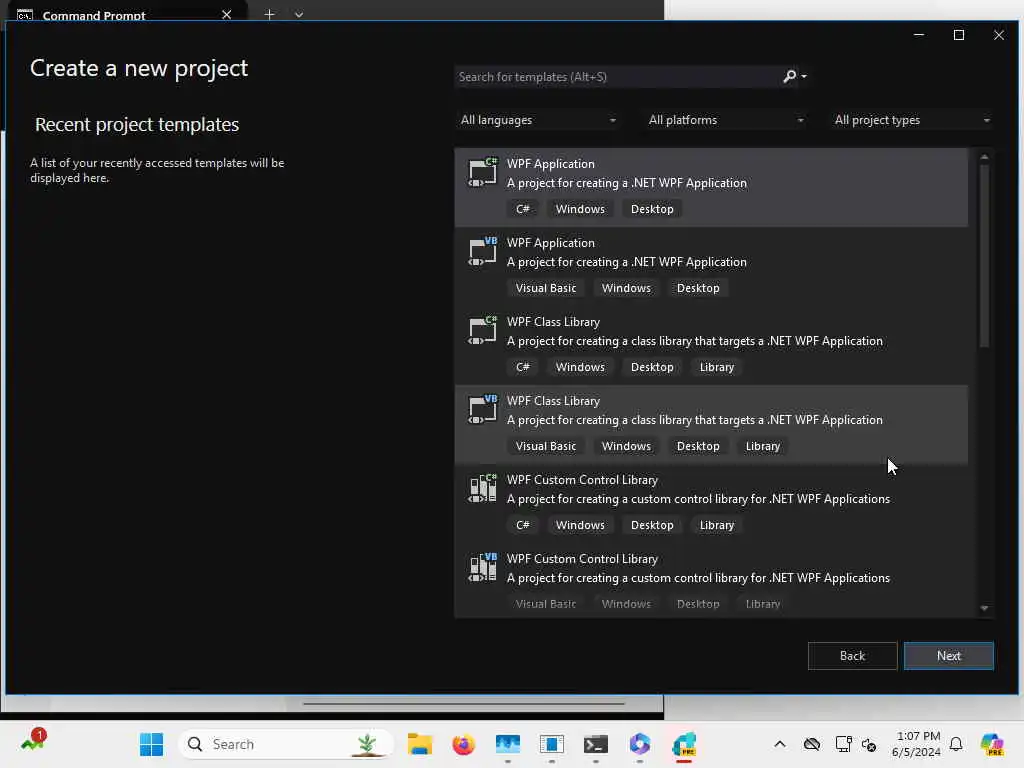Screen dimensions: 1024x768
Task: Select the VB WPF Application template icon
Action: 483,251
